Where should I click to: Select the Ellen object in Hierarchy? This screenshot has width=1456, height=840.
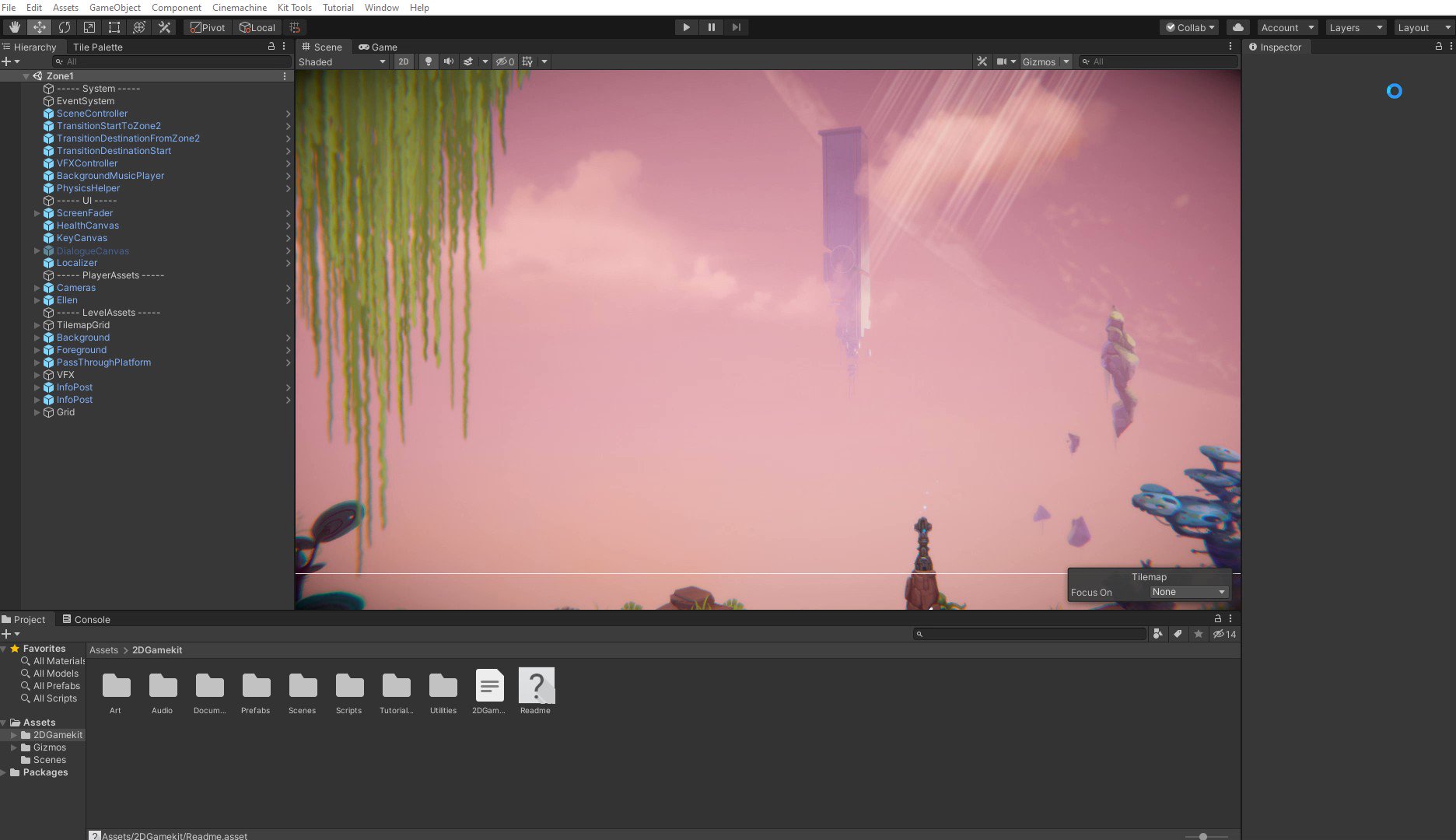tap(67, 300)
